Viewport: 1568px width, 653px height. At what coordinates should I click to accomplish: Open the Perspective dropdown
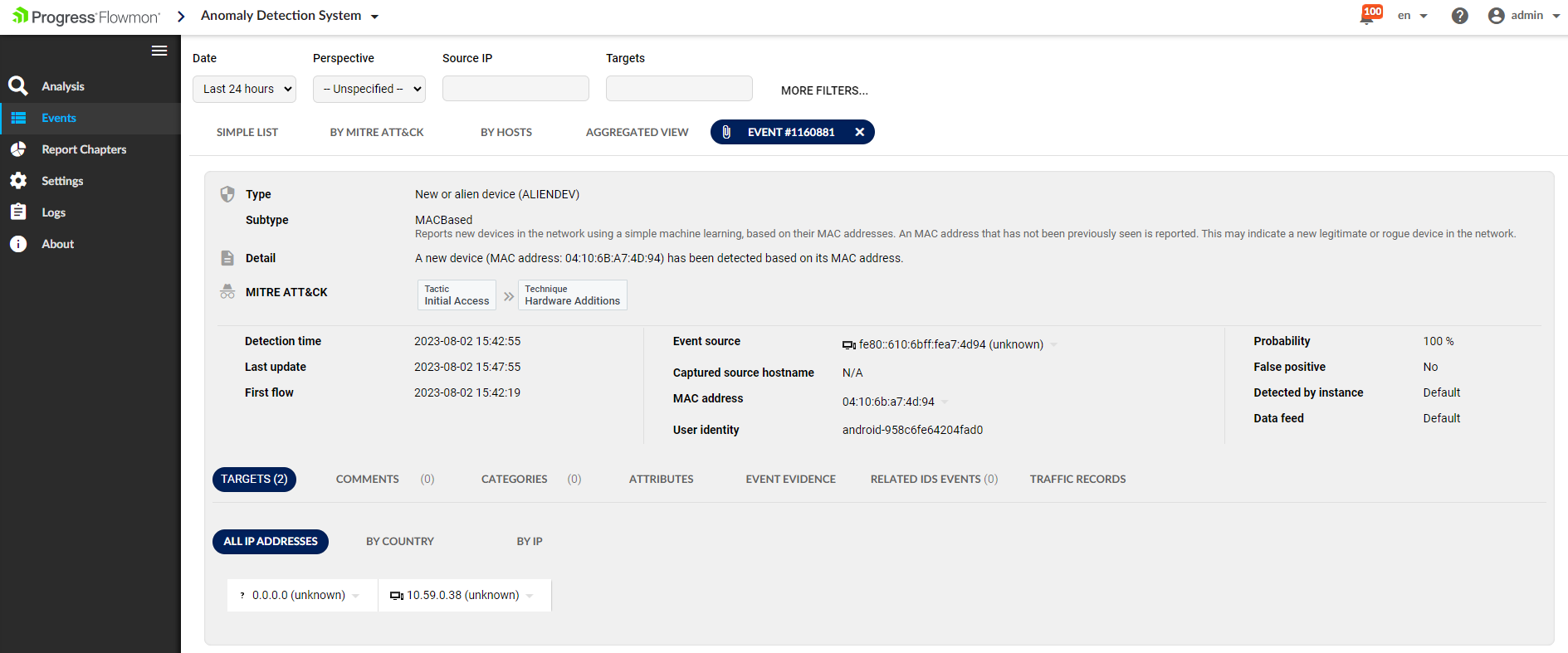(369, 89)
